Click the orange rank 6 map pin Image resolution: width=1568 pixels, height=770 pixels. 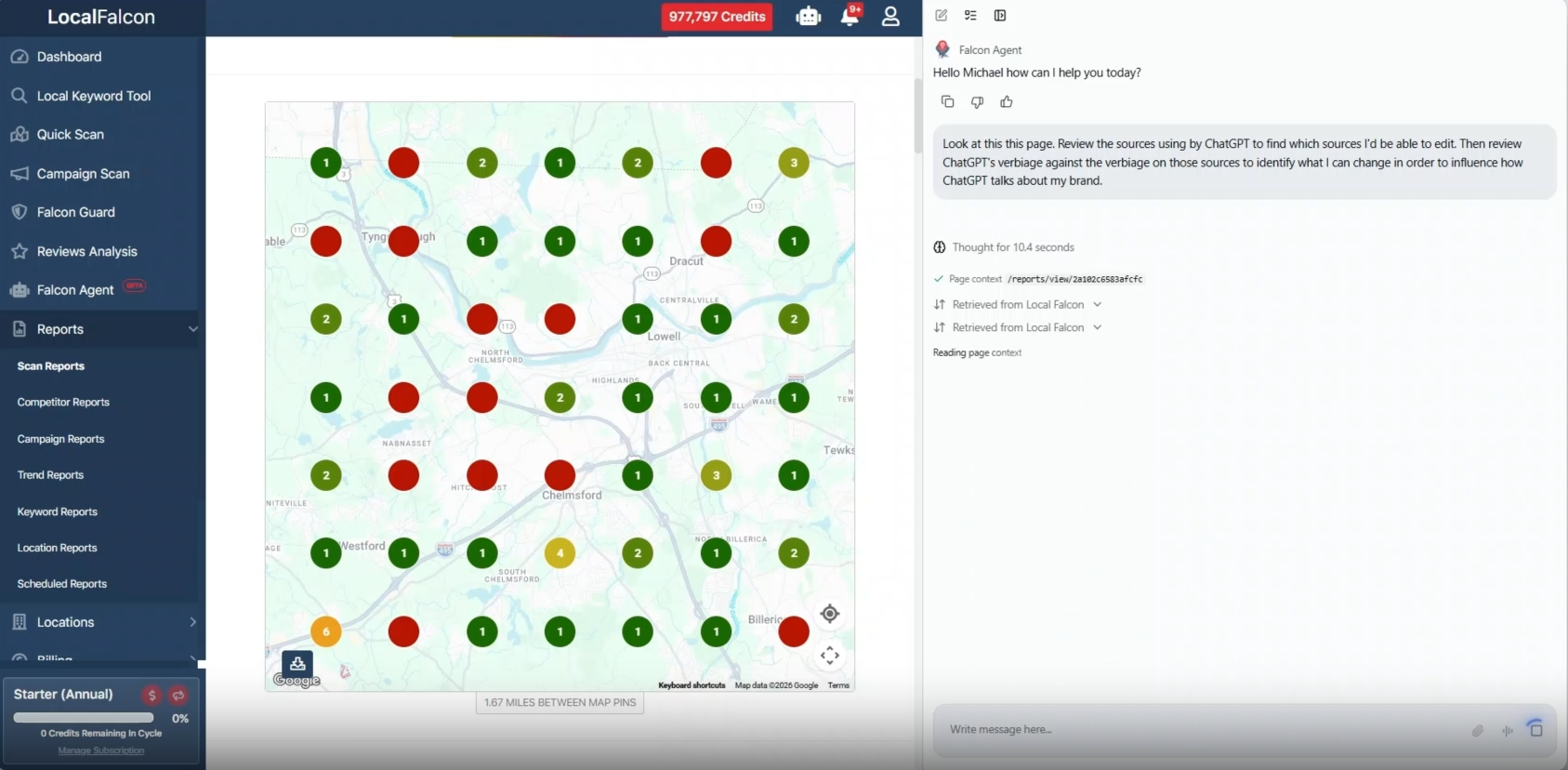325,631
